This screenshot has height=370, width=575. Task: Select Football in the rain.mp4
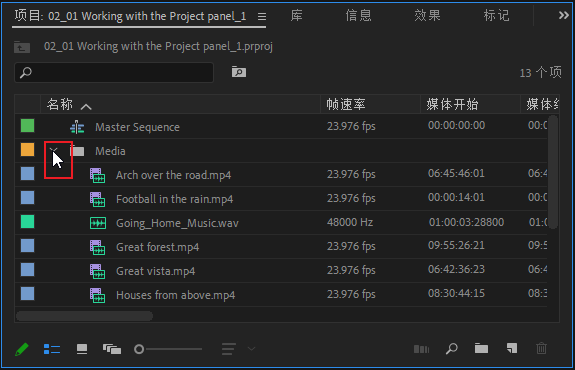coord(175,199)
